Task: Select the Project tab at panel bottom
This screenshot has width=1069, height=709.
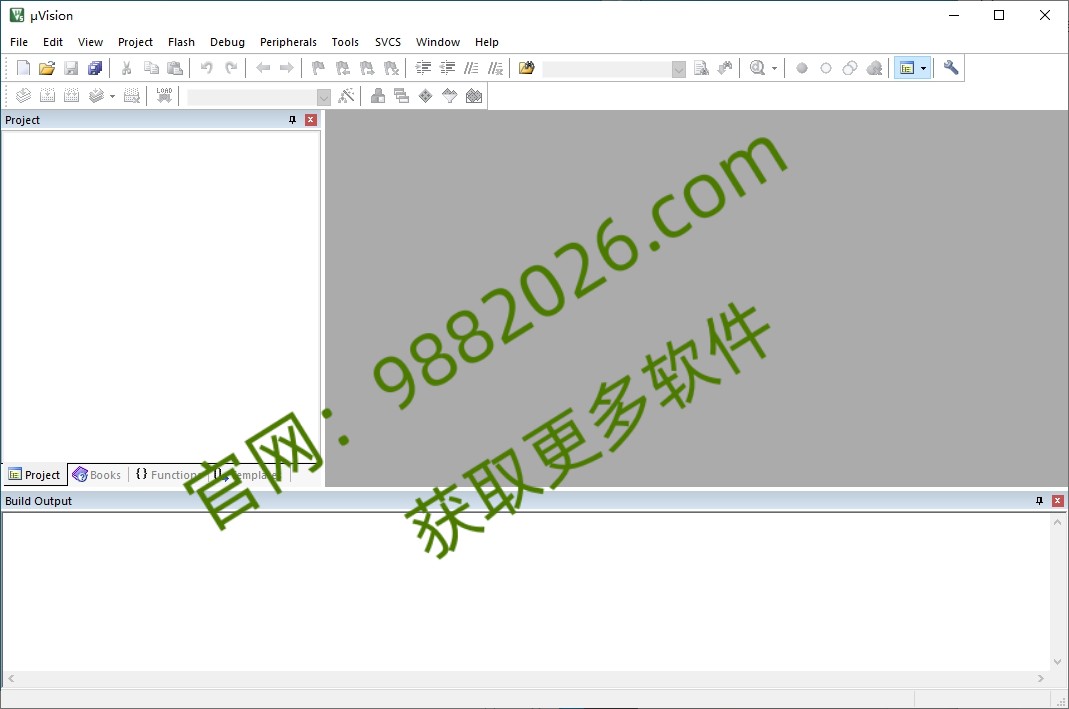Action: pos(35,474)
